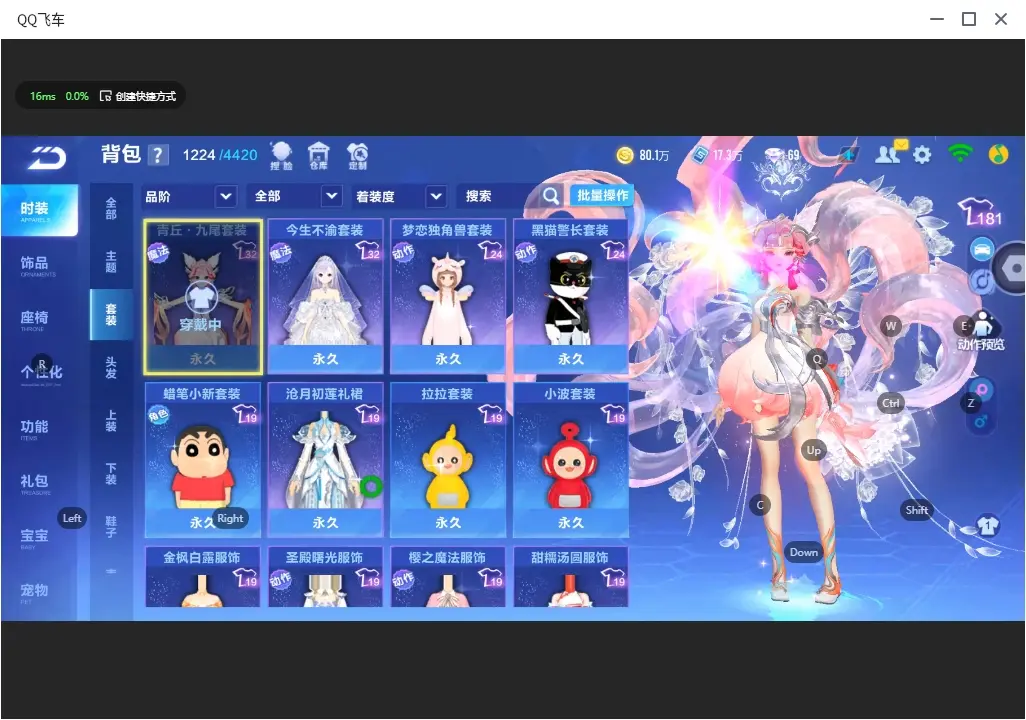1026x720 pixels.
Task: Select the 金枫白露服饰 card
Action: [x=203, y=577]
